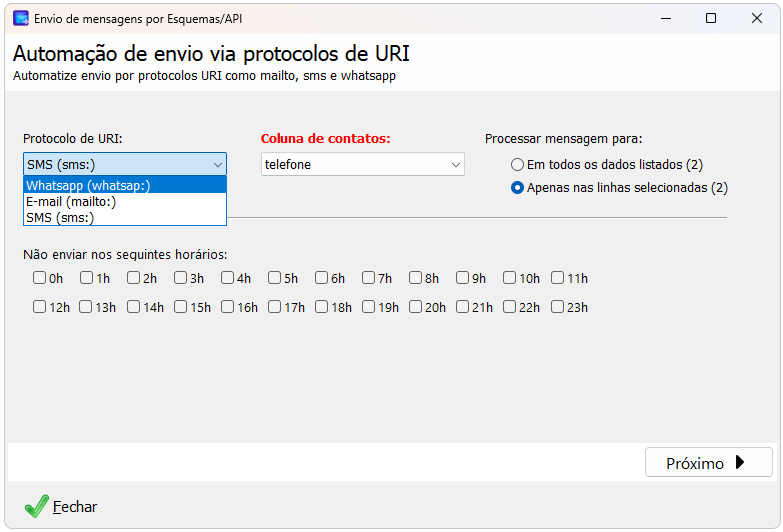The width and height of the screenshot is (783, 532).
Task: Collapse the Protocolo de URI dropdown
Action: pyautogui.click(x=125, y=164)
